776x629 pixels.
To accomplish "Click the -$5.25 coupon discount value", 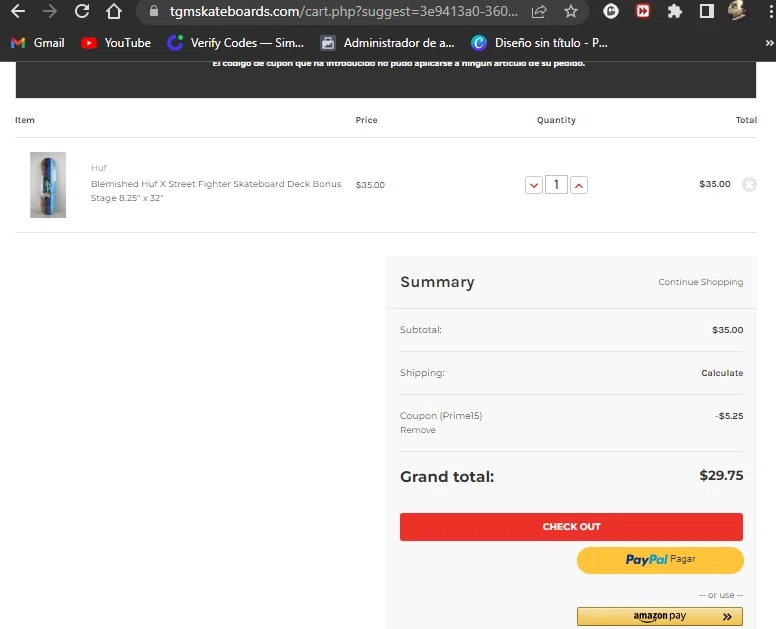I will [x=729, y=416].
